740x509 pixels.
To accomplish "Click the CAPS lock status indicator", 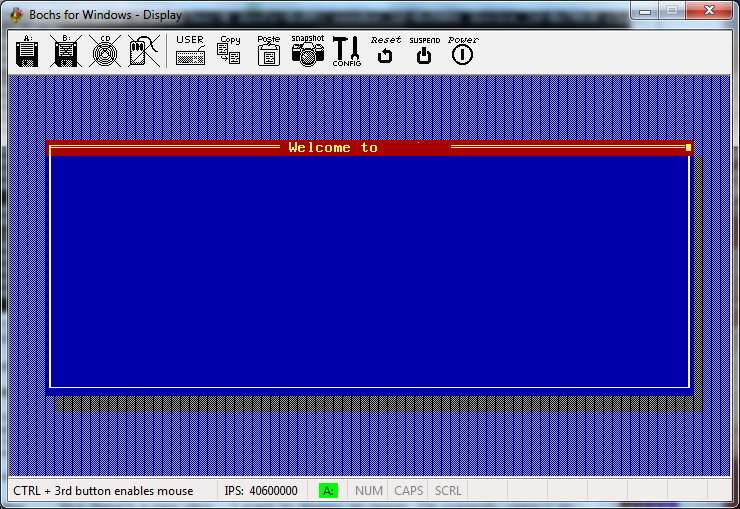I will 408,491.
